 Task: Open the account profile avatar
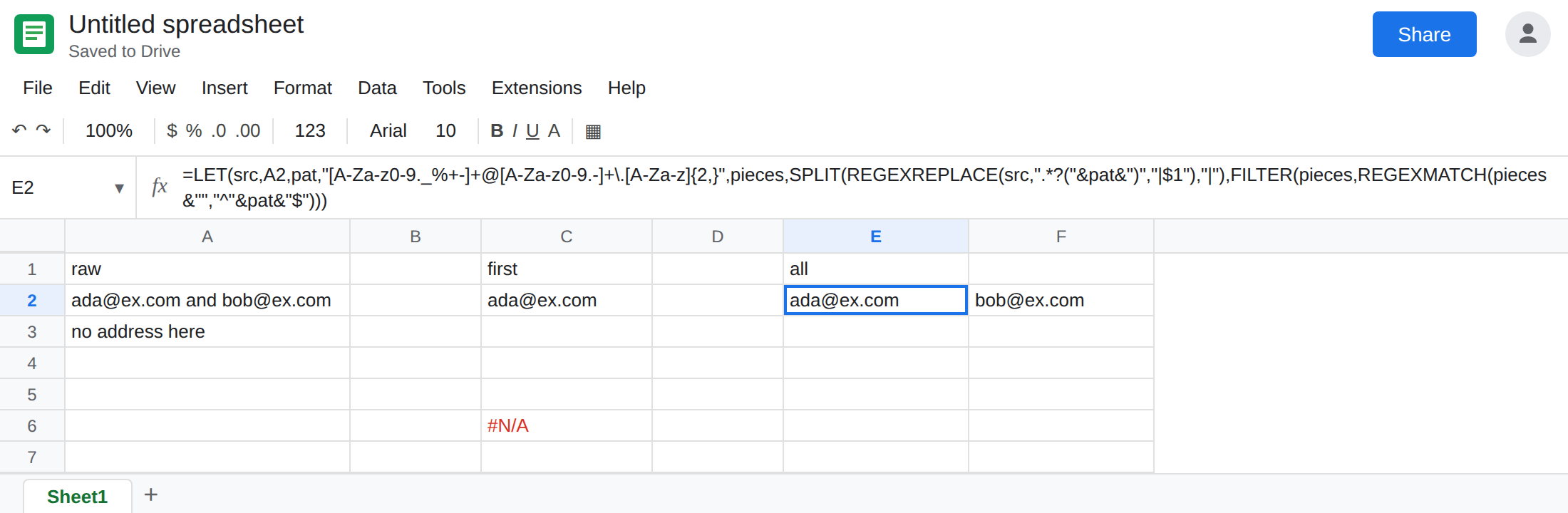1527,34
